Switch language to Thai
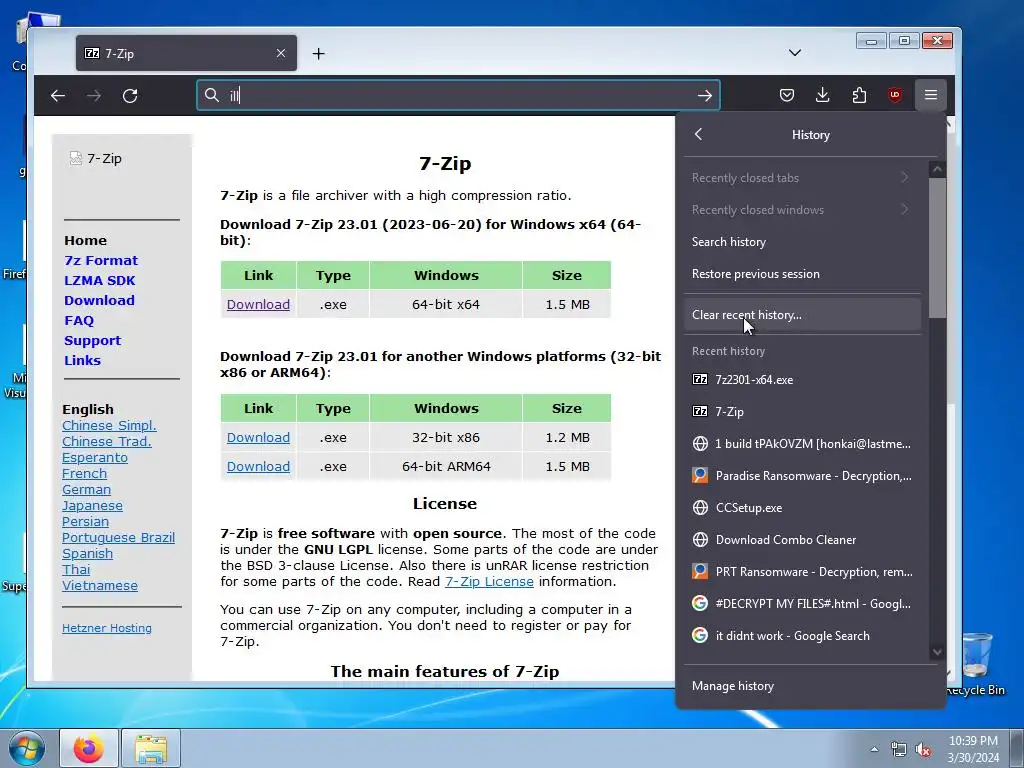 76,569
